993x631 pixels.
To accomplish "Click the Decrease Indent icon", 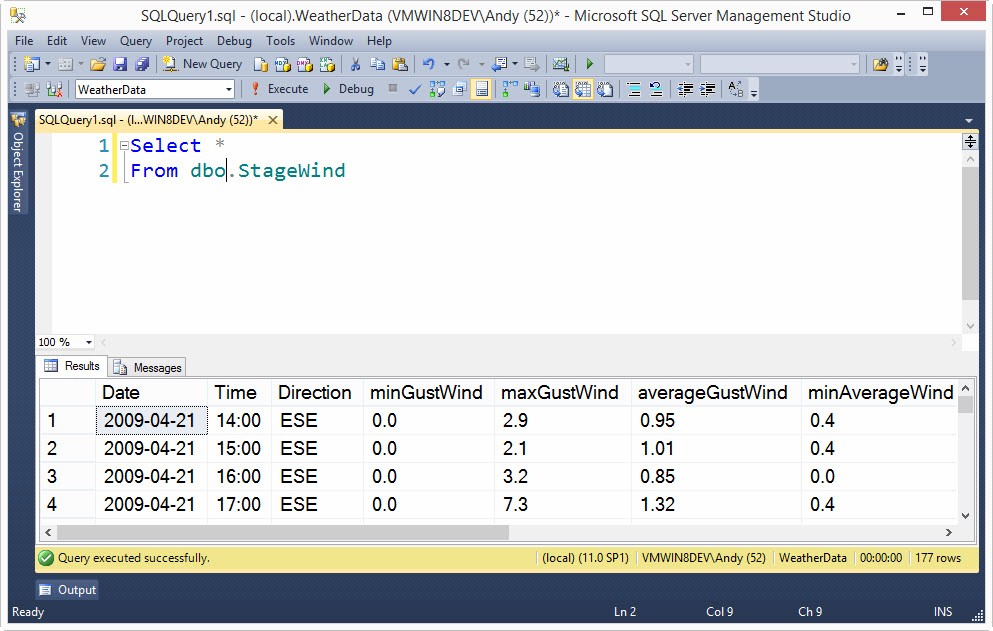I will point(685,89).
